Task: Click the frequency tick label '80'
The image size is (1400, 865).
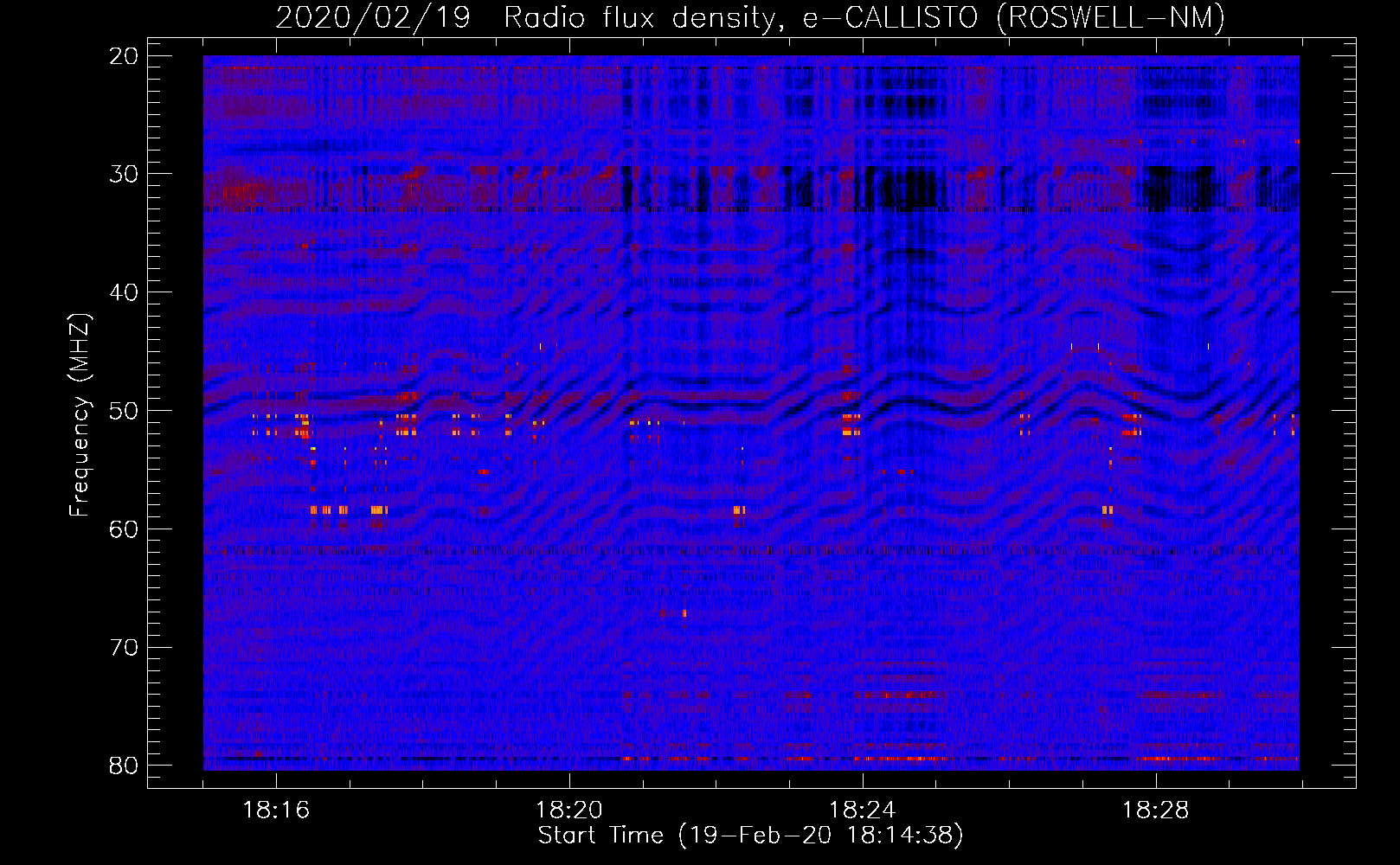Action: click(125, 766)
